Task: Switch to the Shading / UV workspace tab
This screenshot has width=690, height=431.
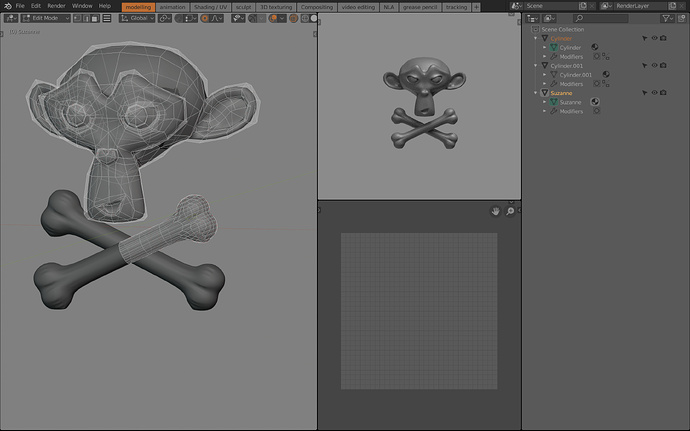Action: click(x=211, y=7)
